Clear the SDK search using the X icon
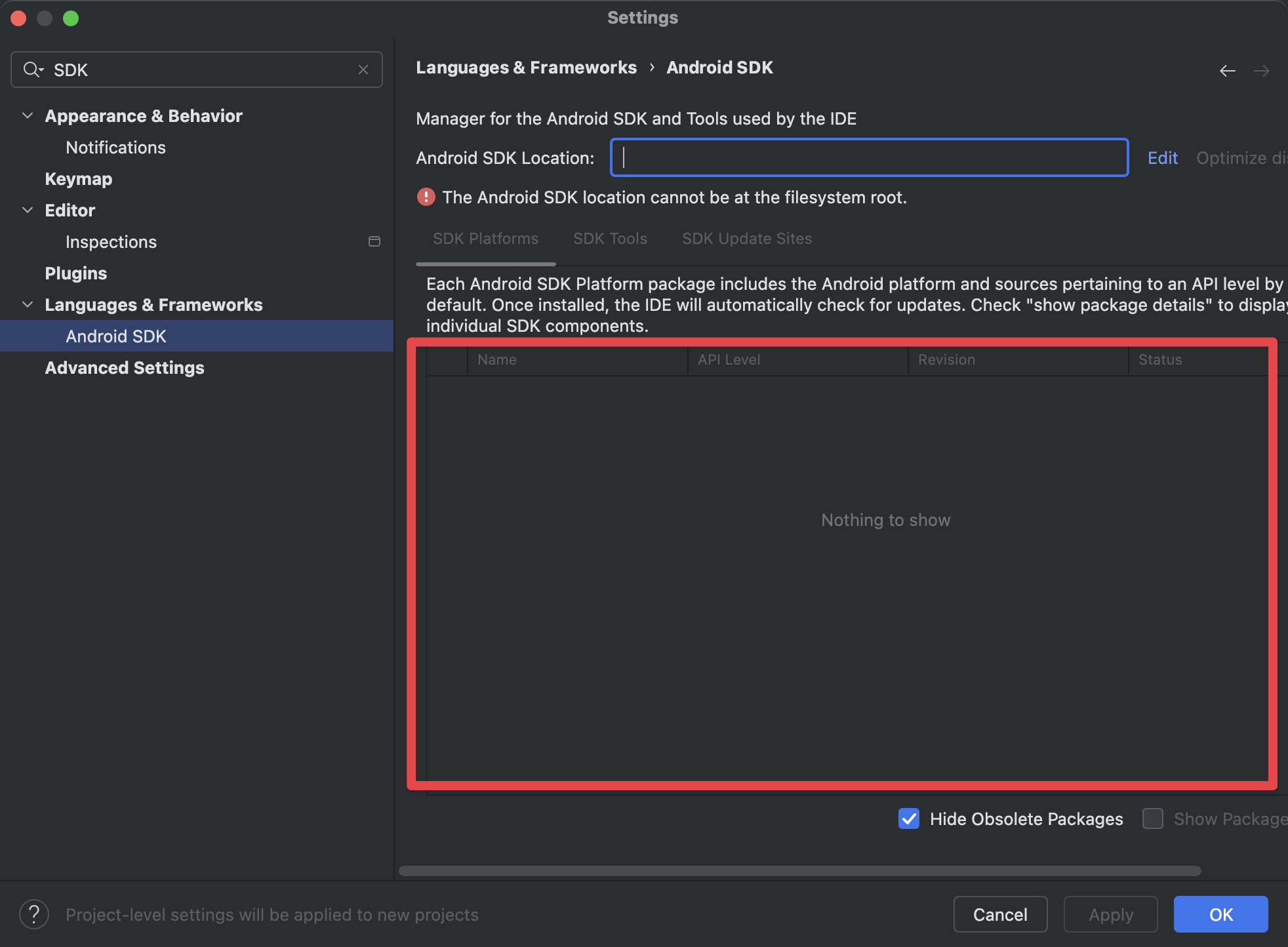The width and height of the screenshot is (1288, 947). coord(363,69)
